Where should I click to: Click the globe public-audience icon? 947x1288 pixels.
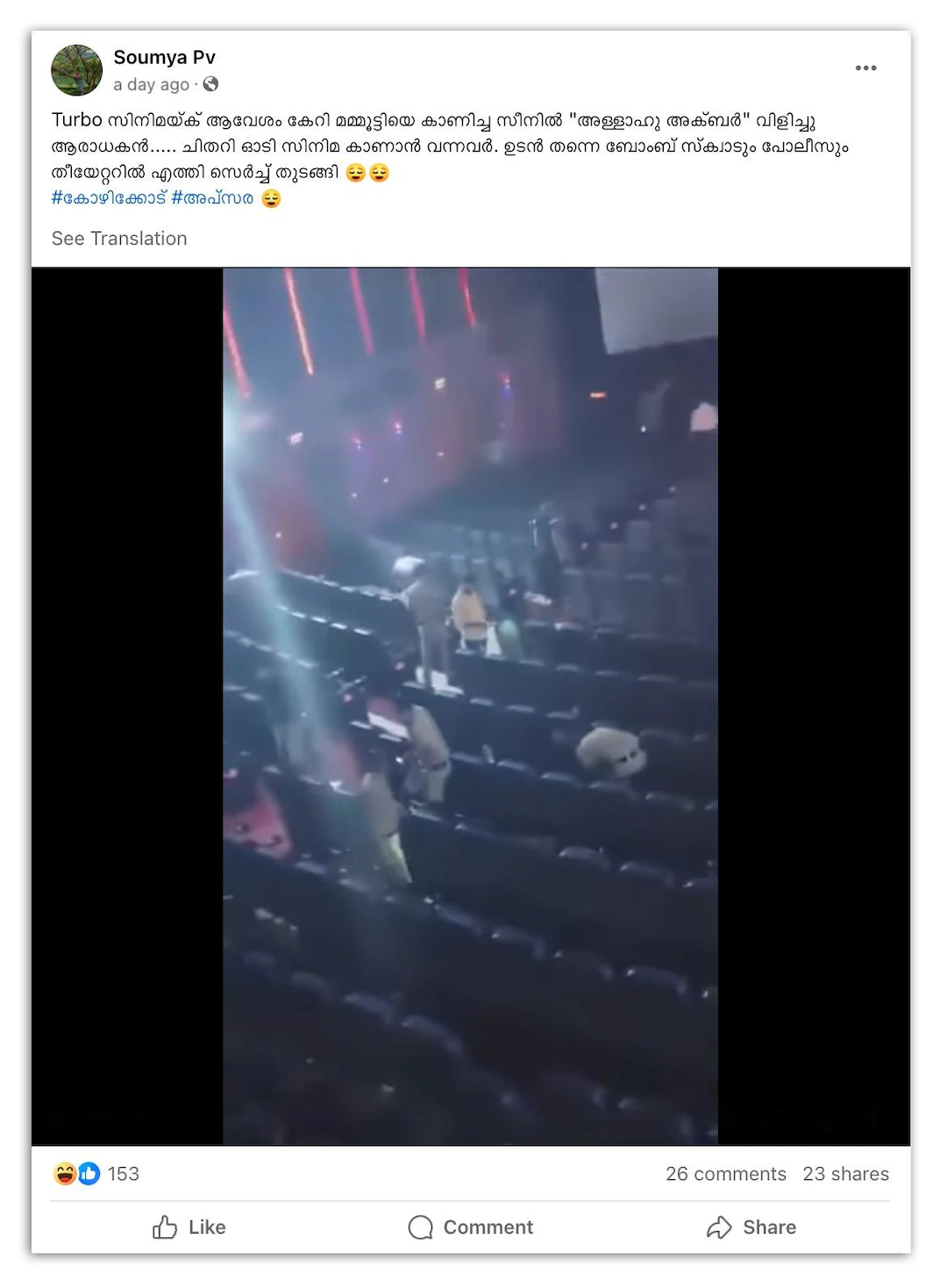click(210, 84)
